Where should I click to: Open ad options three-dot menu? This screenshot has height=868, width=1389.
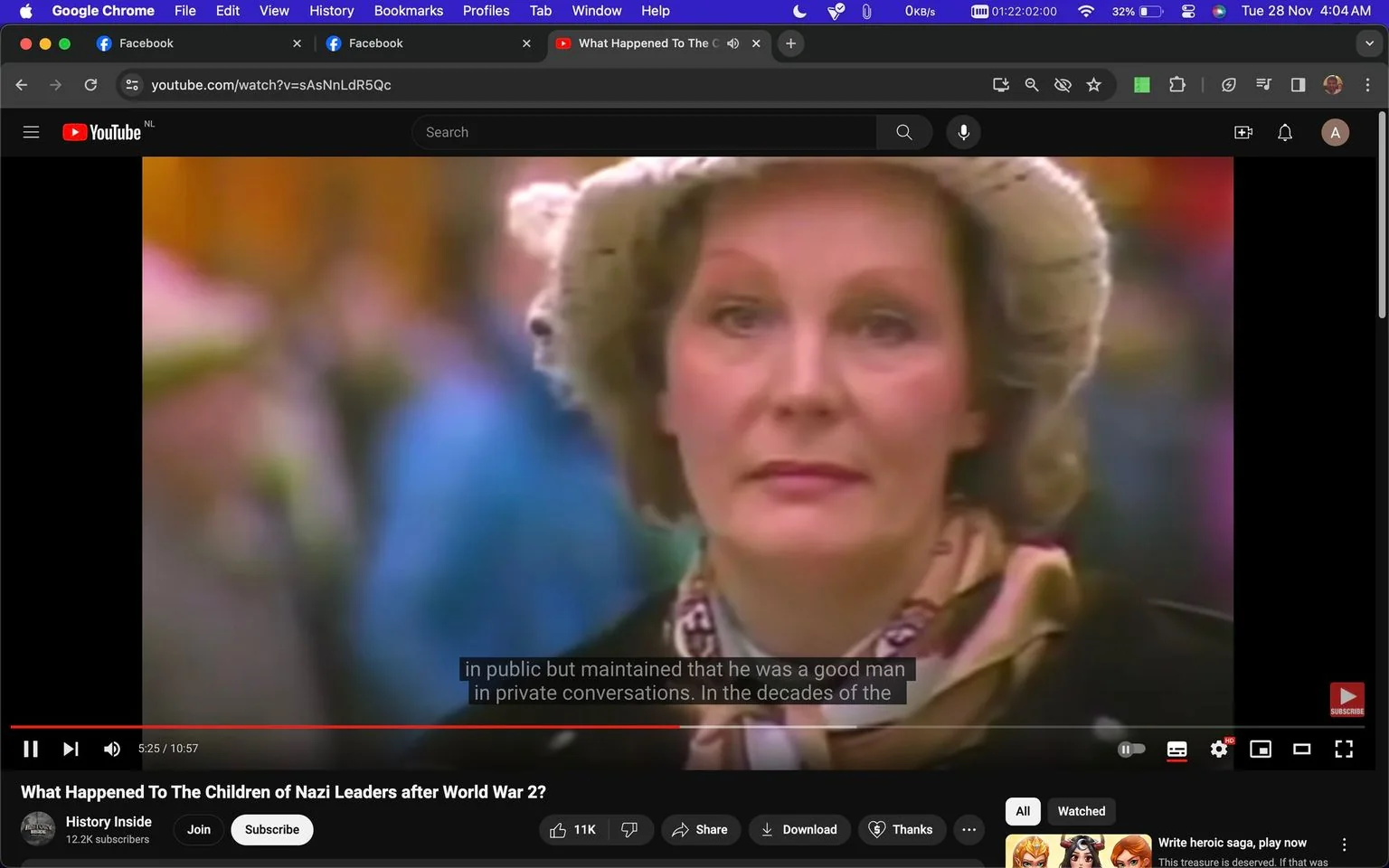[1344, 844]
